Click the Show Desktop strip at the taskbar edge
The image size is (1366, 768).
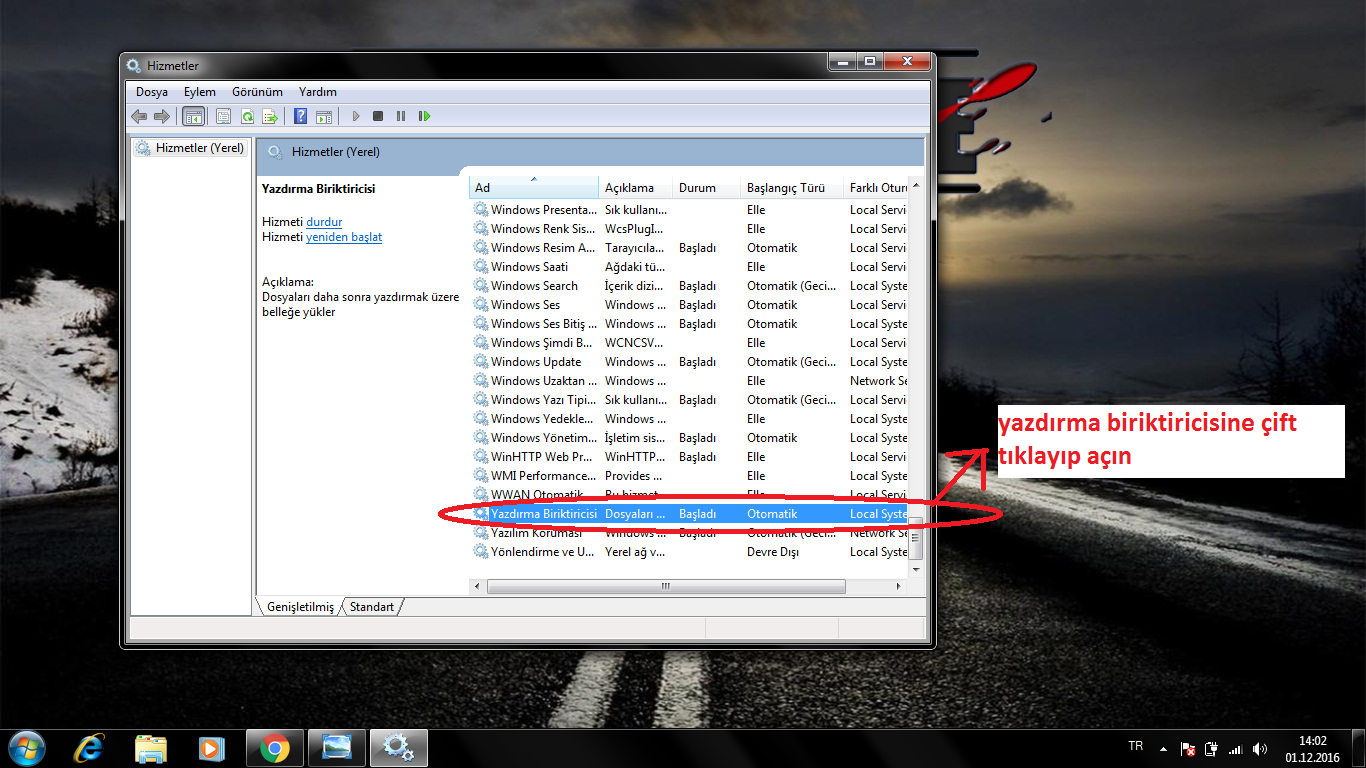pos(1358,748)
